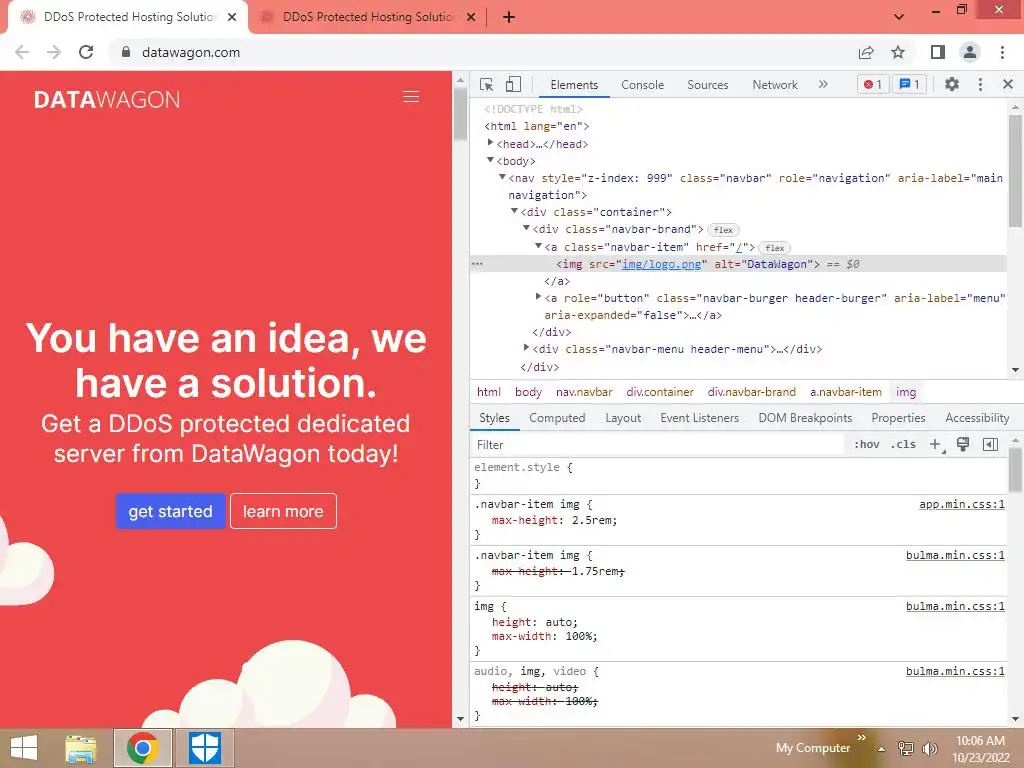The image size is (1024, 768).
Task: Close the DevTools panel
Action: [x=1008, y=84]
